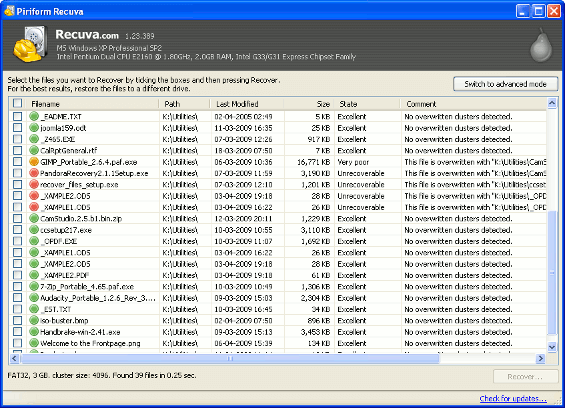Open the Check for updates link
565x408 pixels.
coord(513,398)
